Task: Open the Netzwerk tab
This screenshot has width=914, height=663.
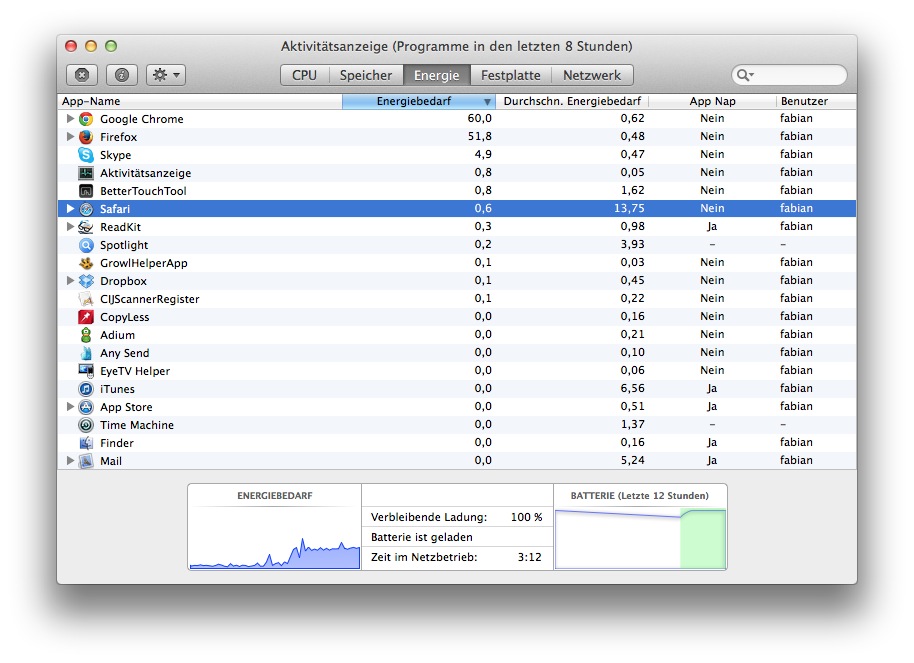Action: pos(592,75)
